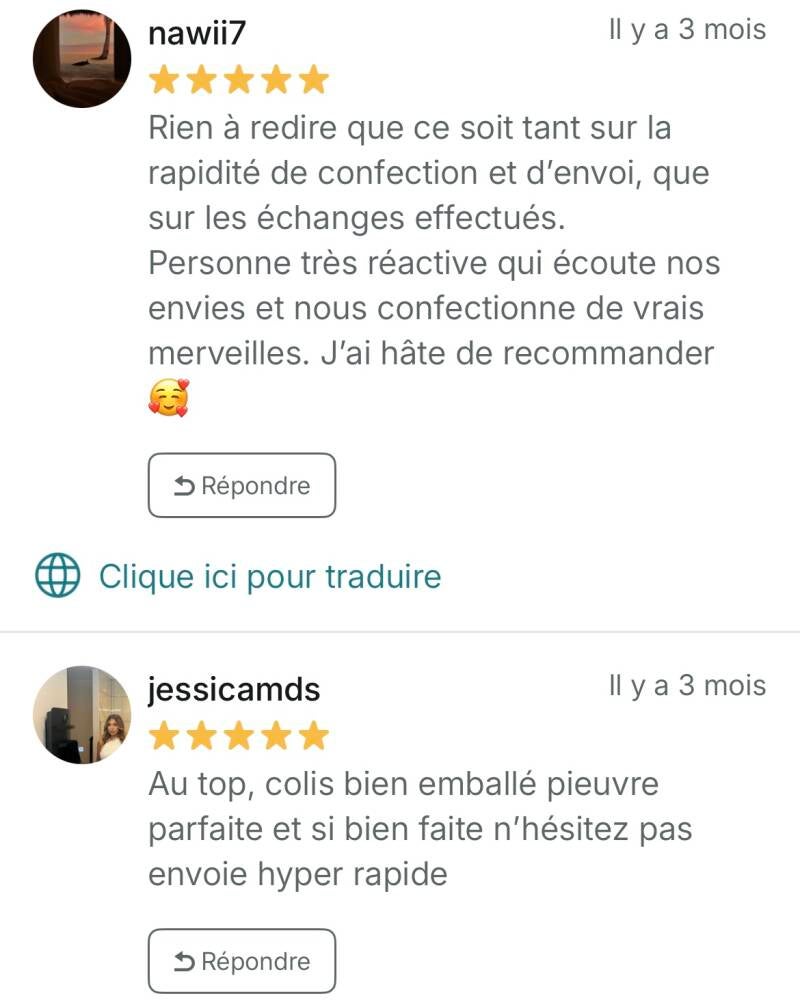Select 'Clique ici pour traduire' link

270,577
